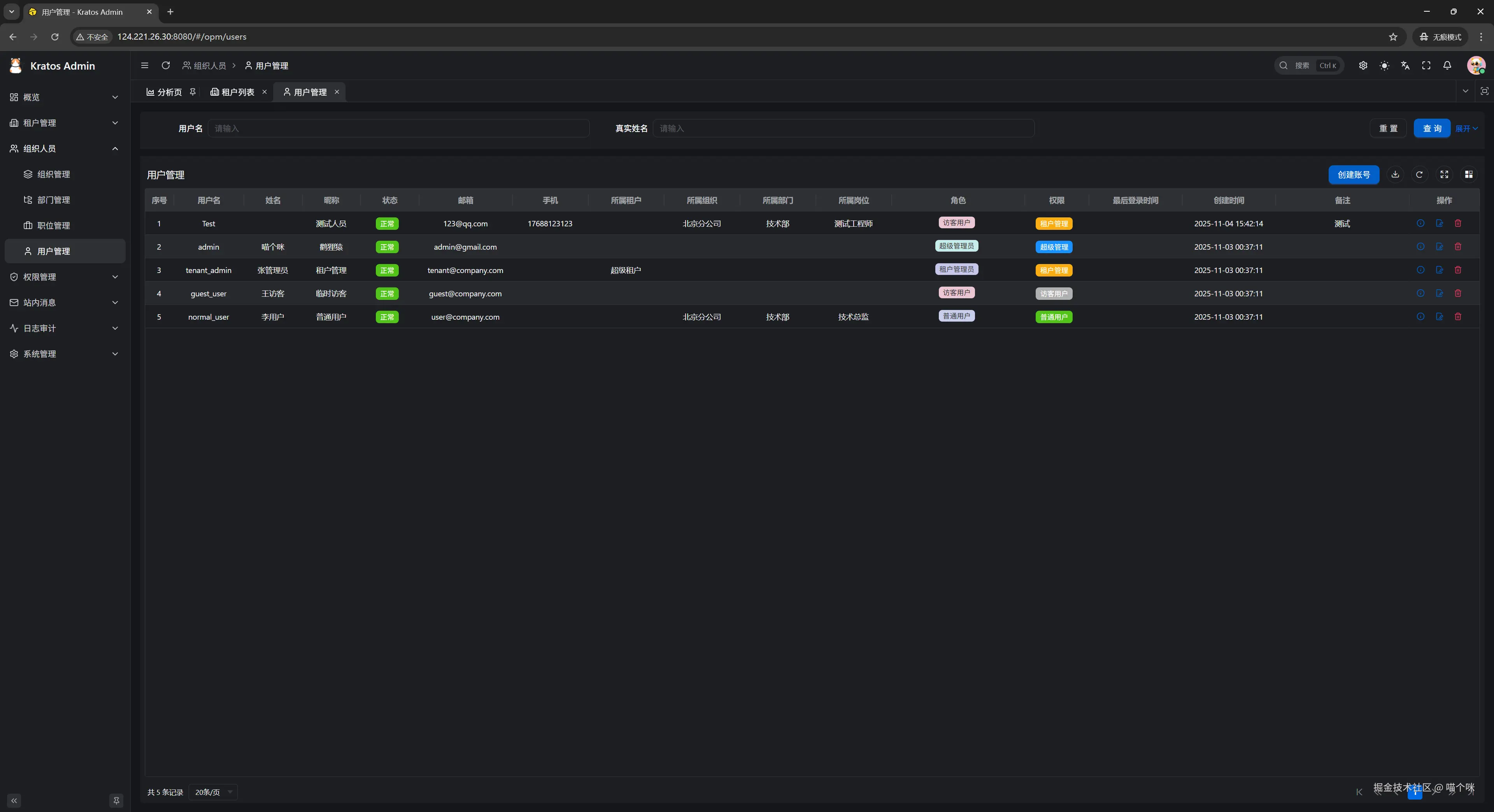The width and height of the screenshot is (1494, 812).
Task: Open language translation switcher icon
Action: point(1405,65)
